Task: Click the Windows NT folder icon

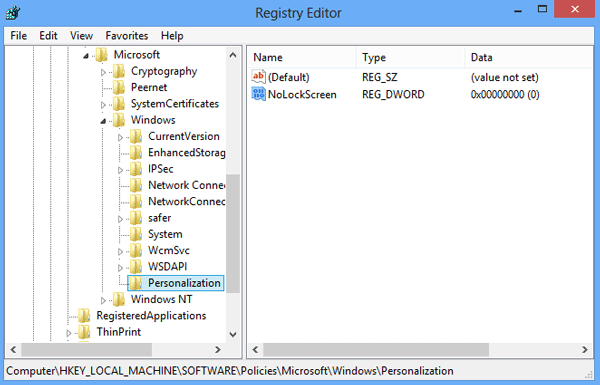Action: coord(119,299)
